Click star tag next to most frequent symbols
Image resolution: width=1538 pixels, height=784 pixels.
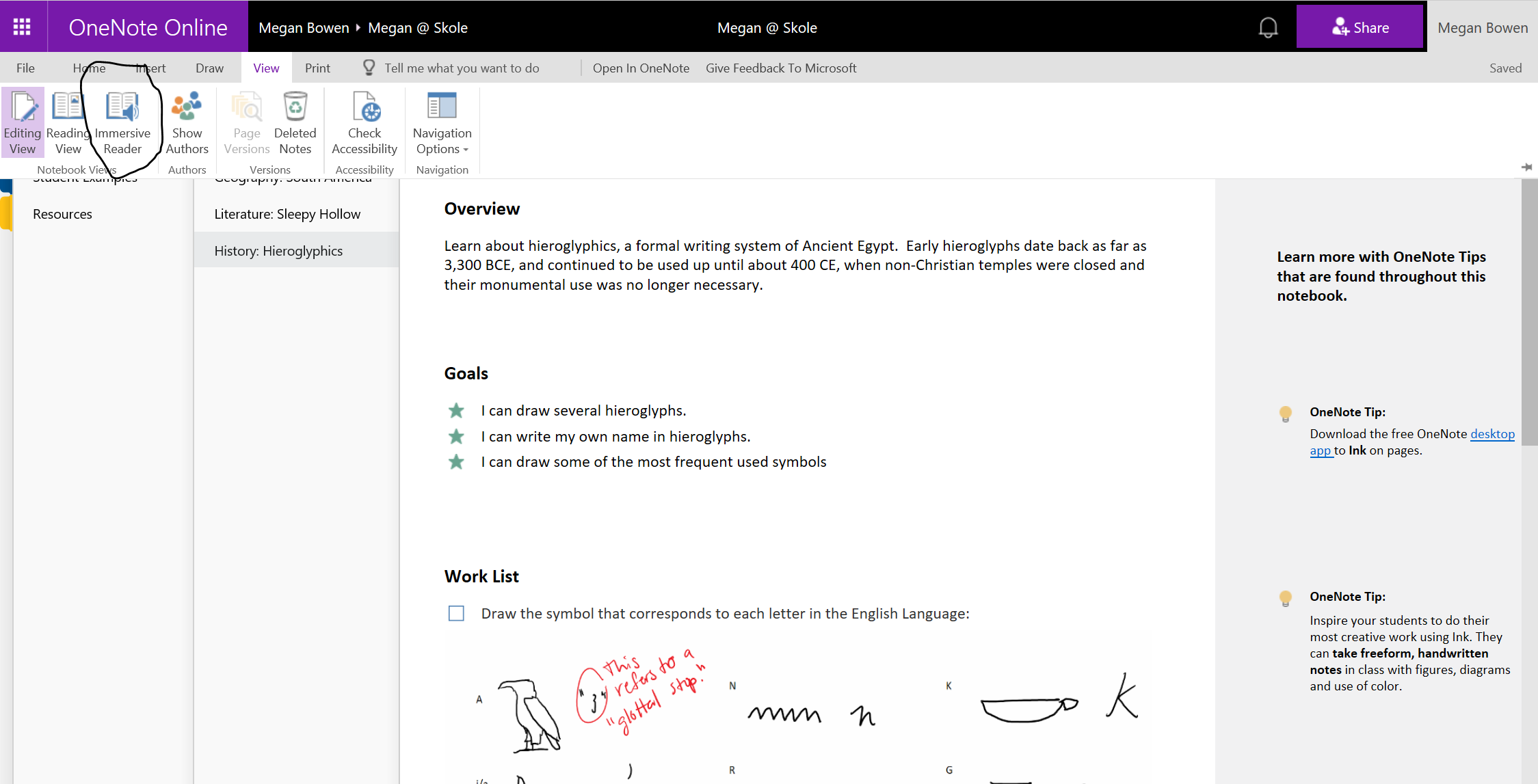(456, 462)
